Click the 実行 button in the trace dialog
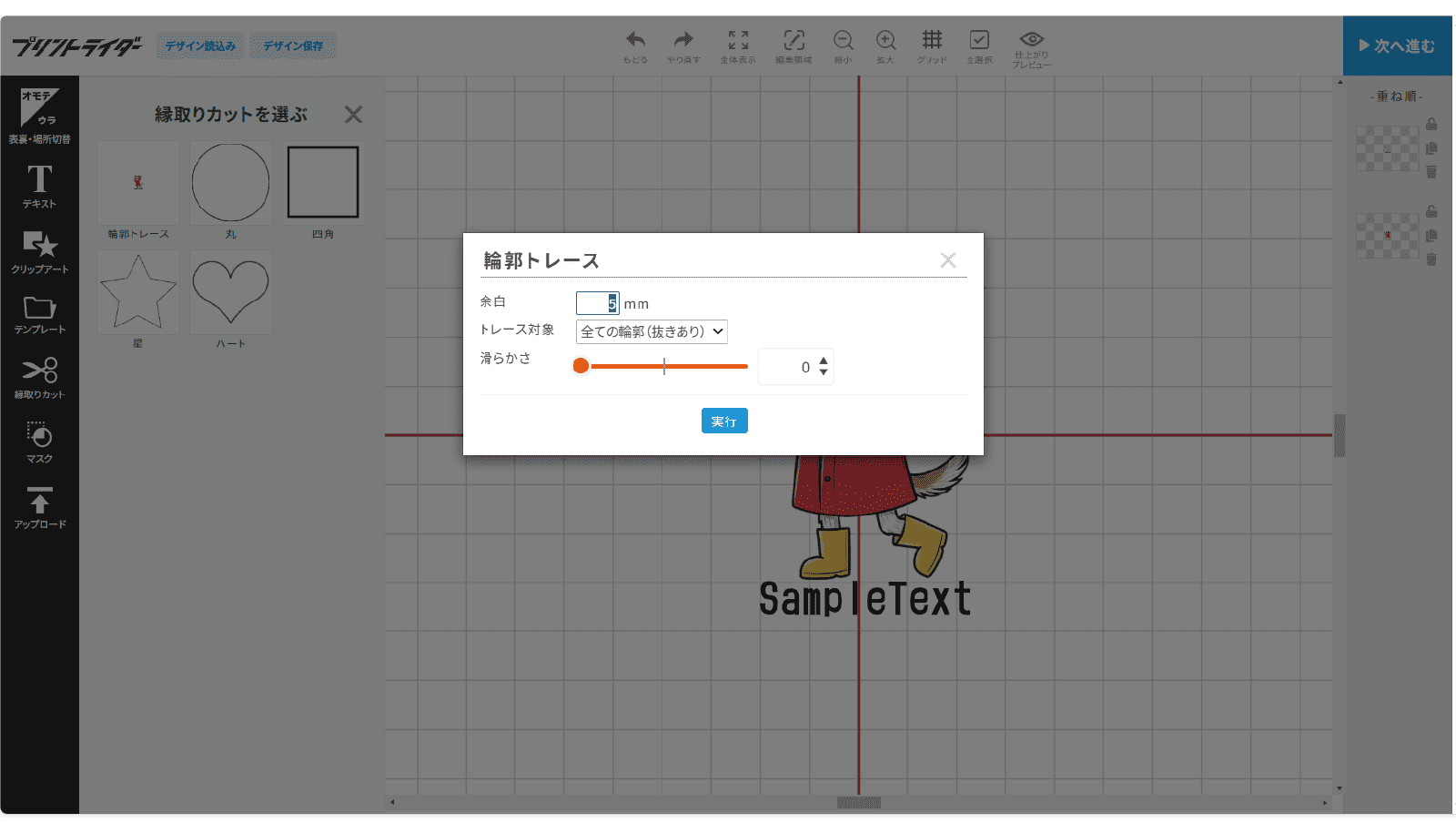This screenshot has height=833, width=1456. [724, 421]
